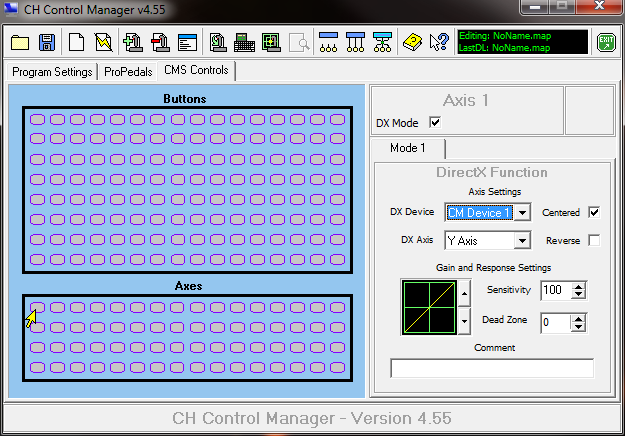The width and height of the screenshot is (625, 436).
Task: Select the second axis in the Axes grid's top row
Action: [57, 307]
